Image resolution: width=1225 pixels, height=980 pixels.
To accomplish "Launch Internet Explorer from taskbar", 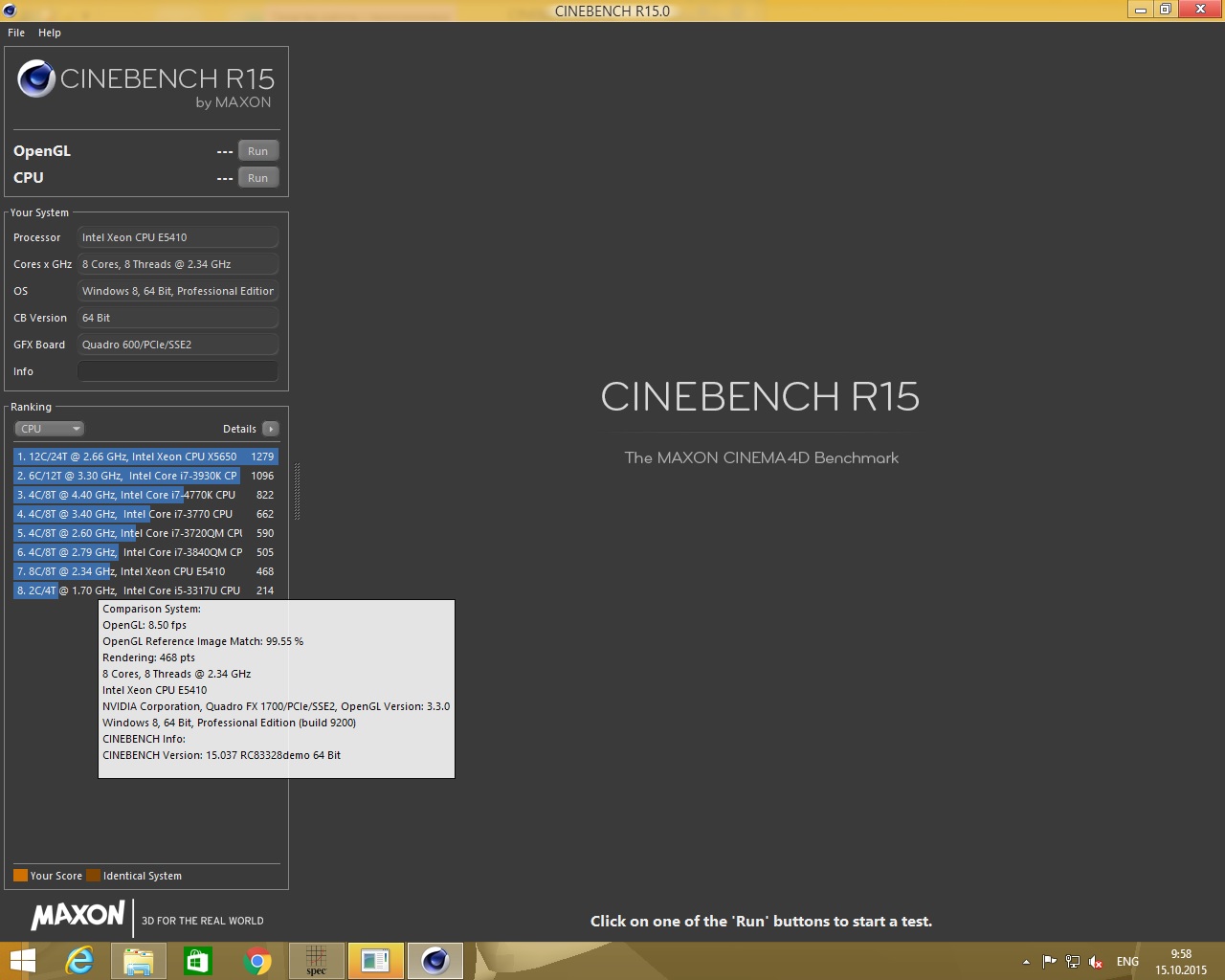I will tap(79, 961).
